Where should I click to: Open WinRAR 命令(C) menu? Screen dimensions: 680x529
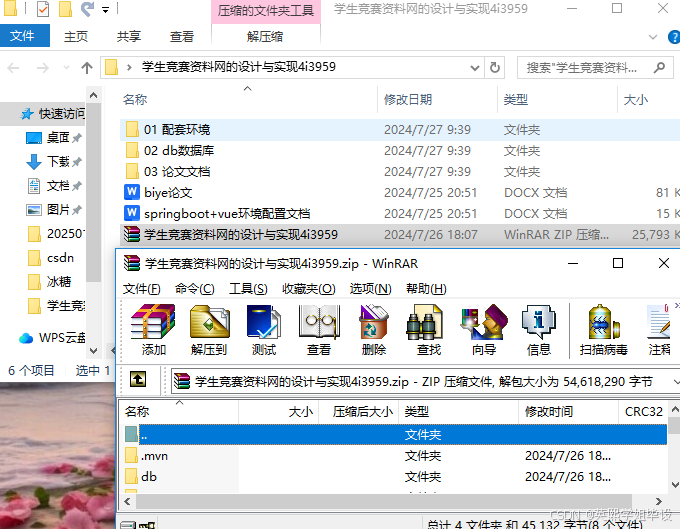(x=195, y=288)
